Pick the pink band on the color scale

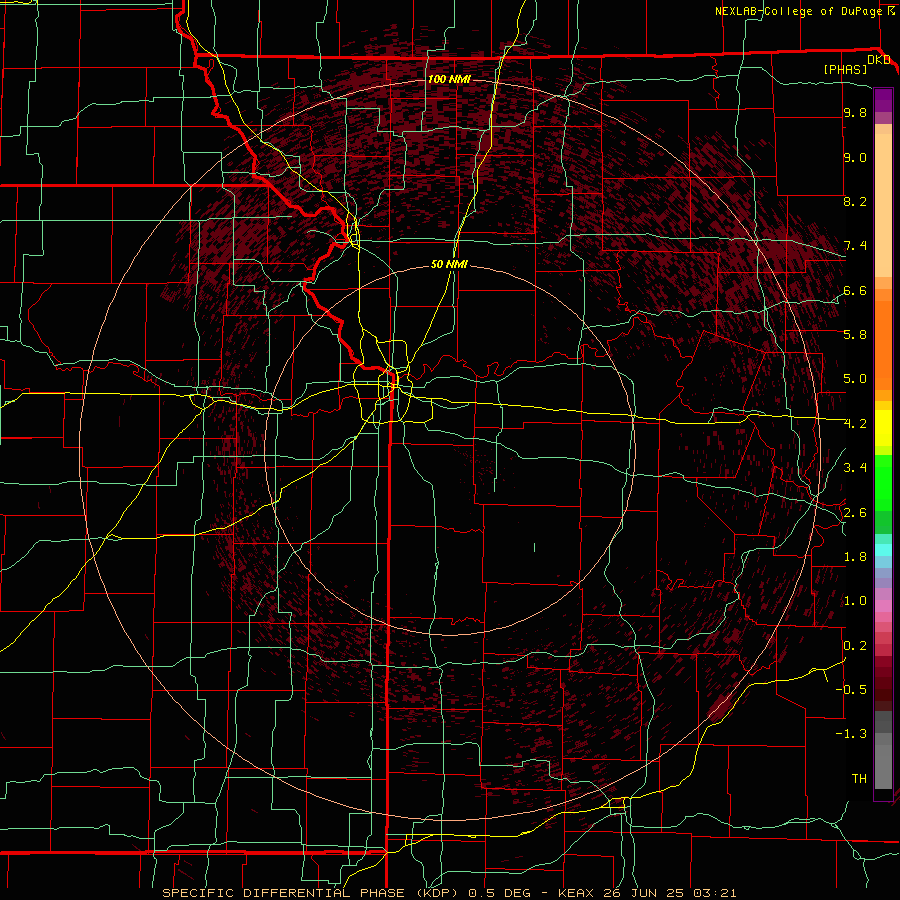click(883, 606)
